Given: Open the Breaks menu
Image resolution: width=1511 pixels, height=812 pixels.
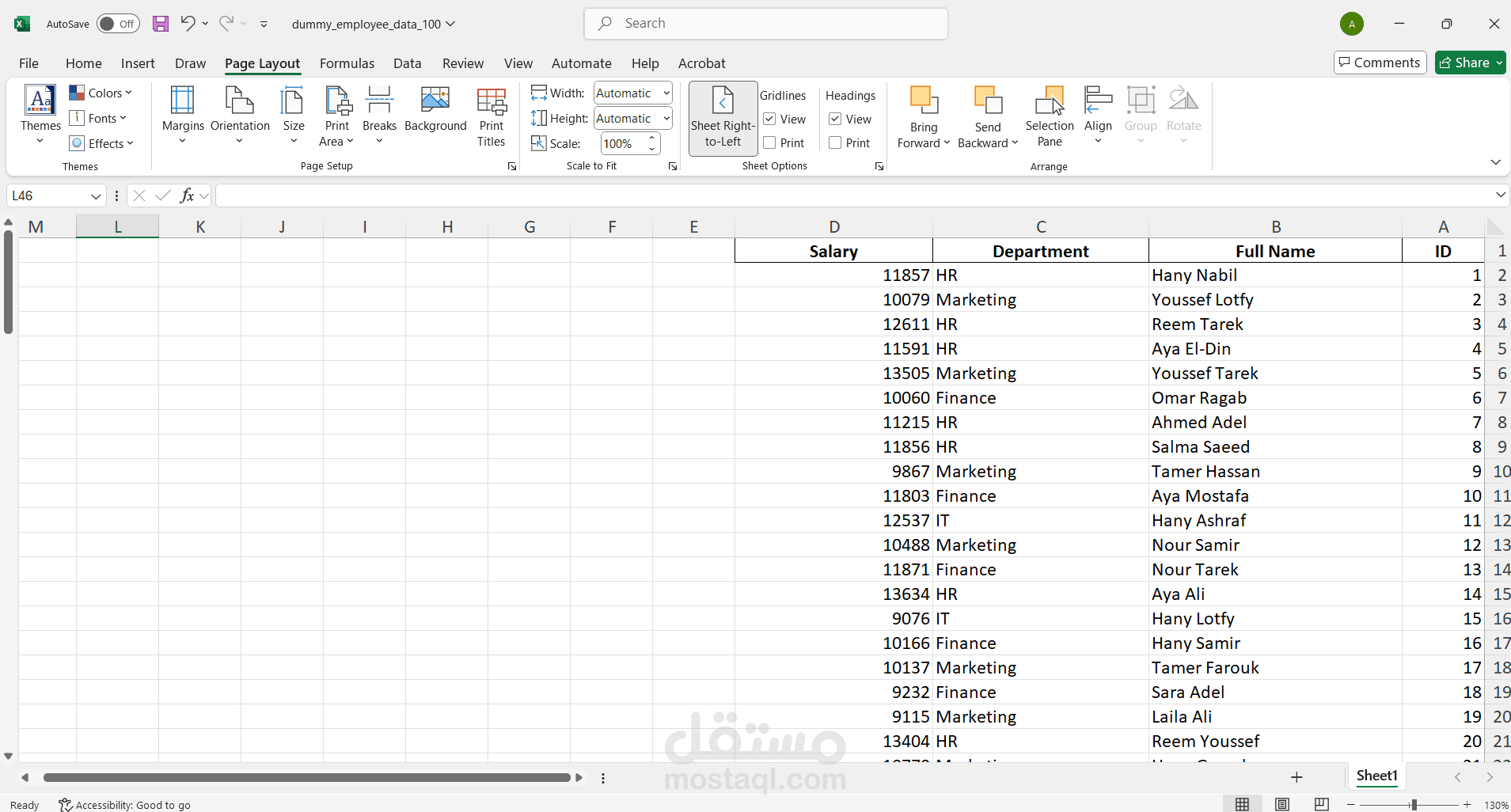Looking at the screenshot, I should click(379, 116).
